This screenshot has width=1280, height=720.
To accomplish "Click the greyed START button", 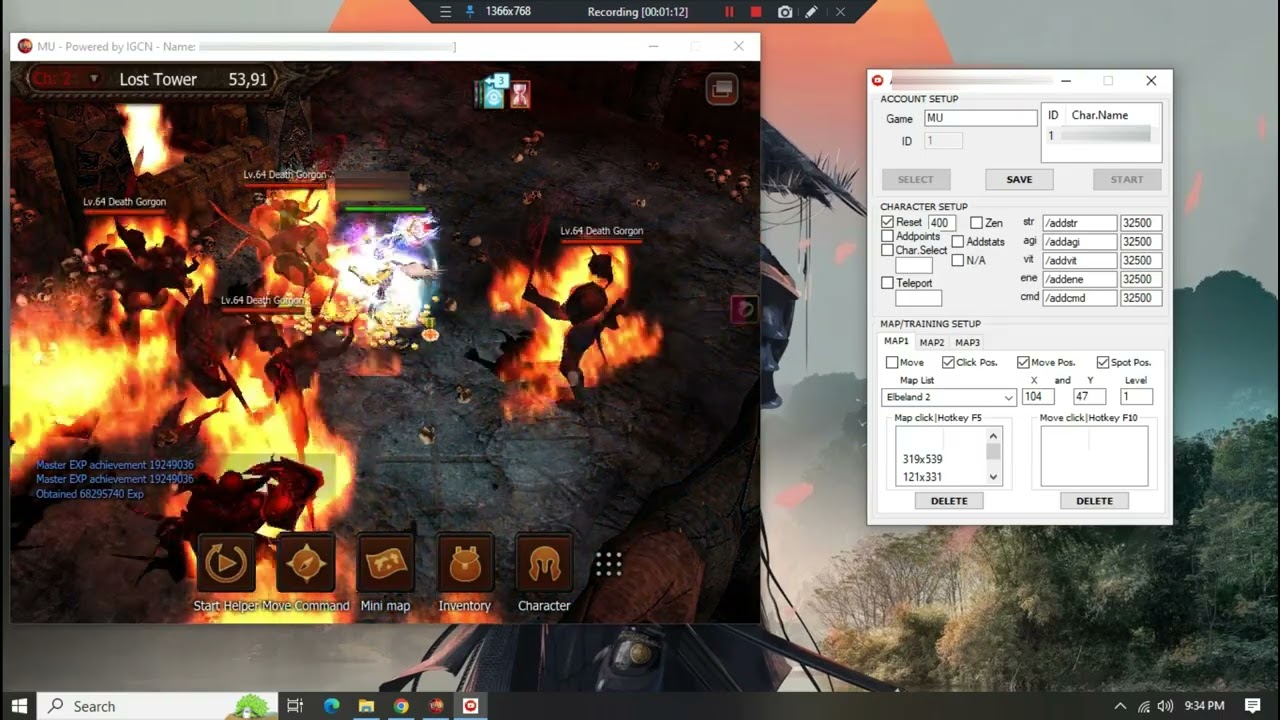I will [1126, 180].
